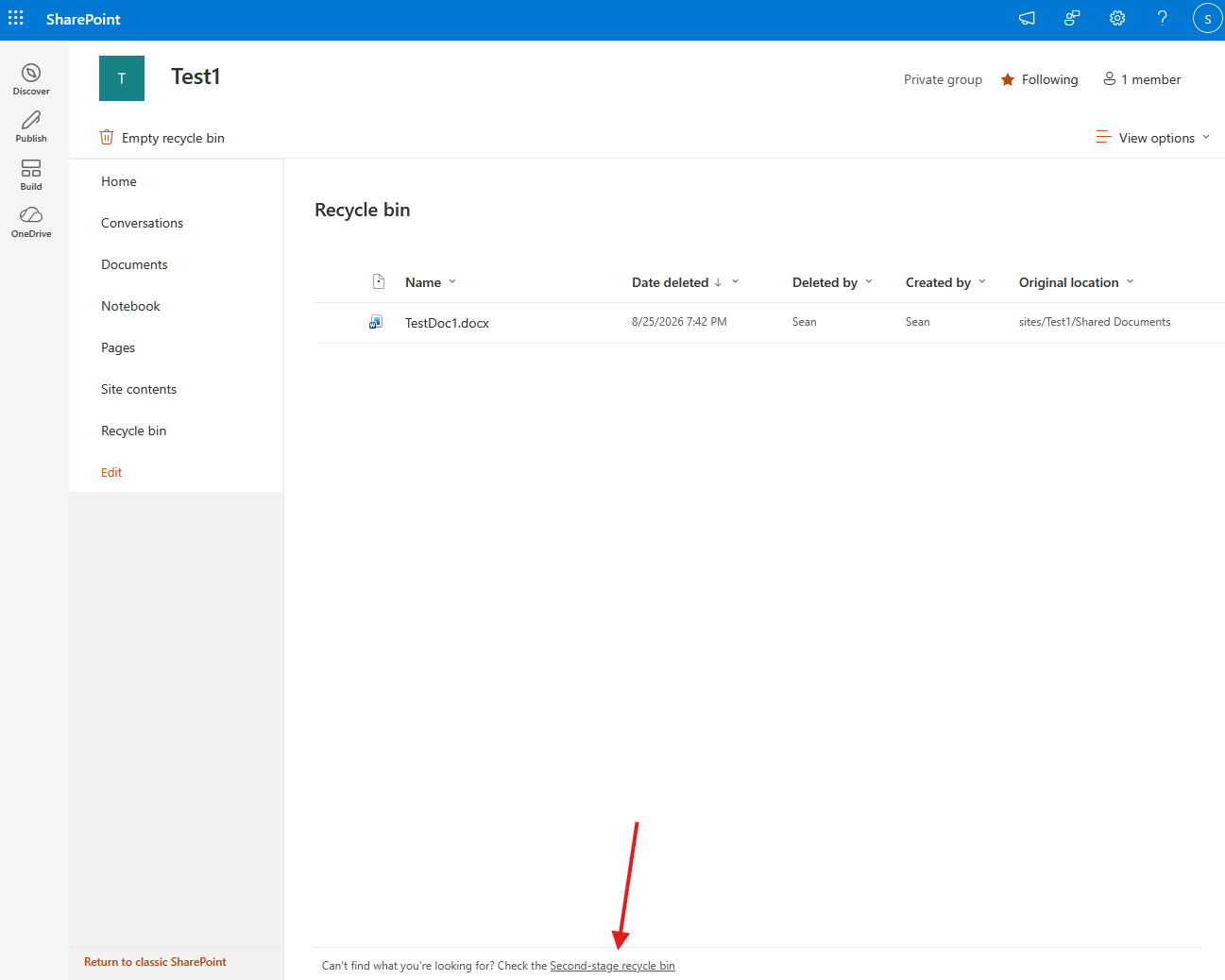Go to Home in site navigation
The image size is (1225, 980).
pos(119,181)
